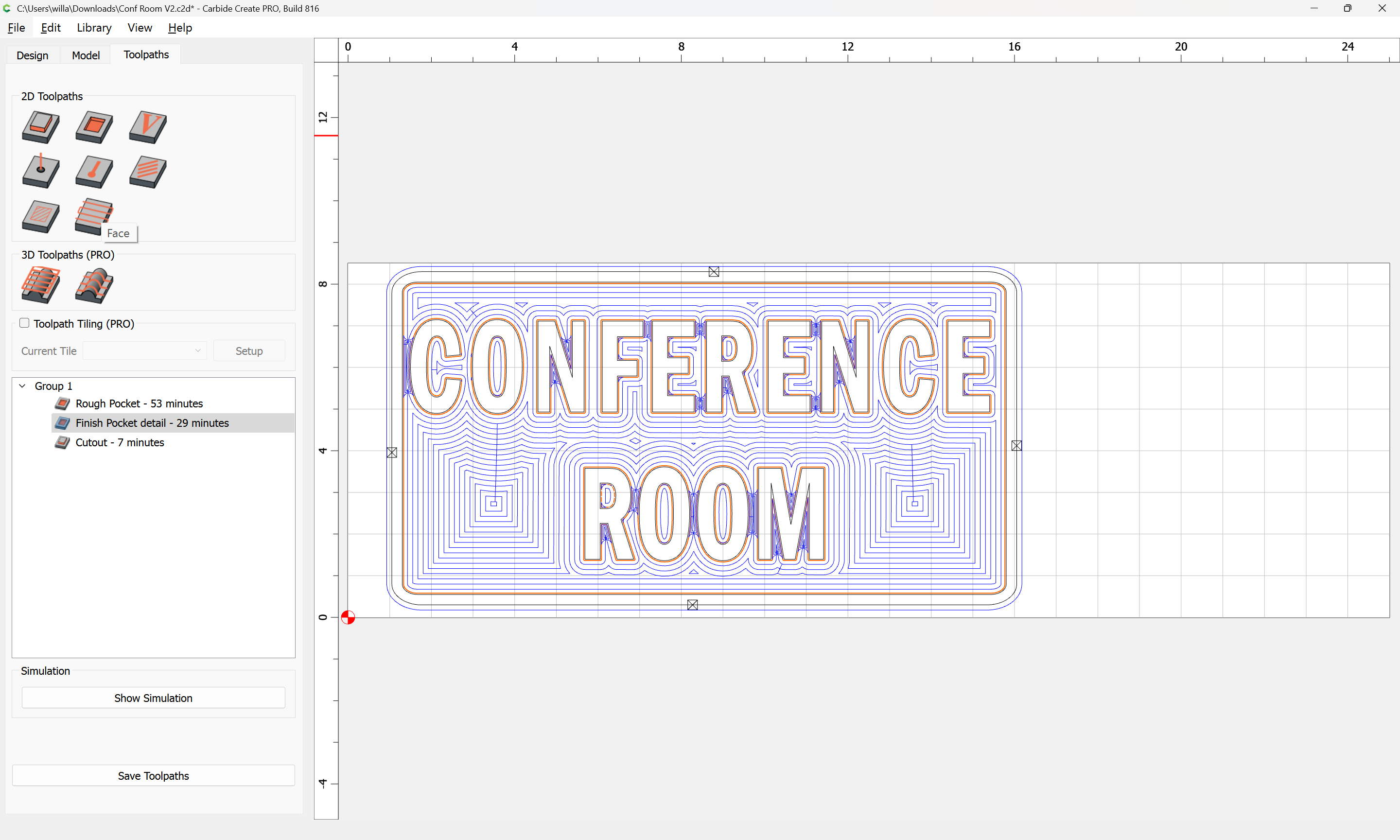The width and height of the screenshot is (1400, 840).
Task: Choose the Drill toolpath icon
Action: [x=40, y=172]
